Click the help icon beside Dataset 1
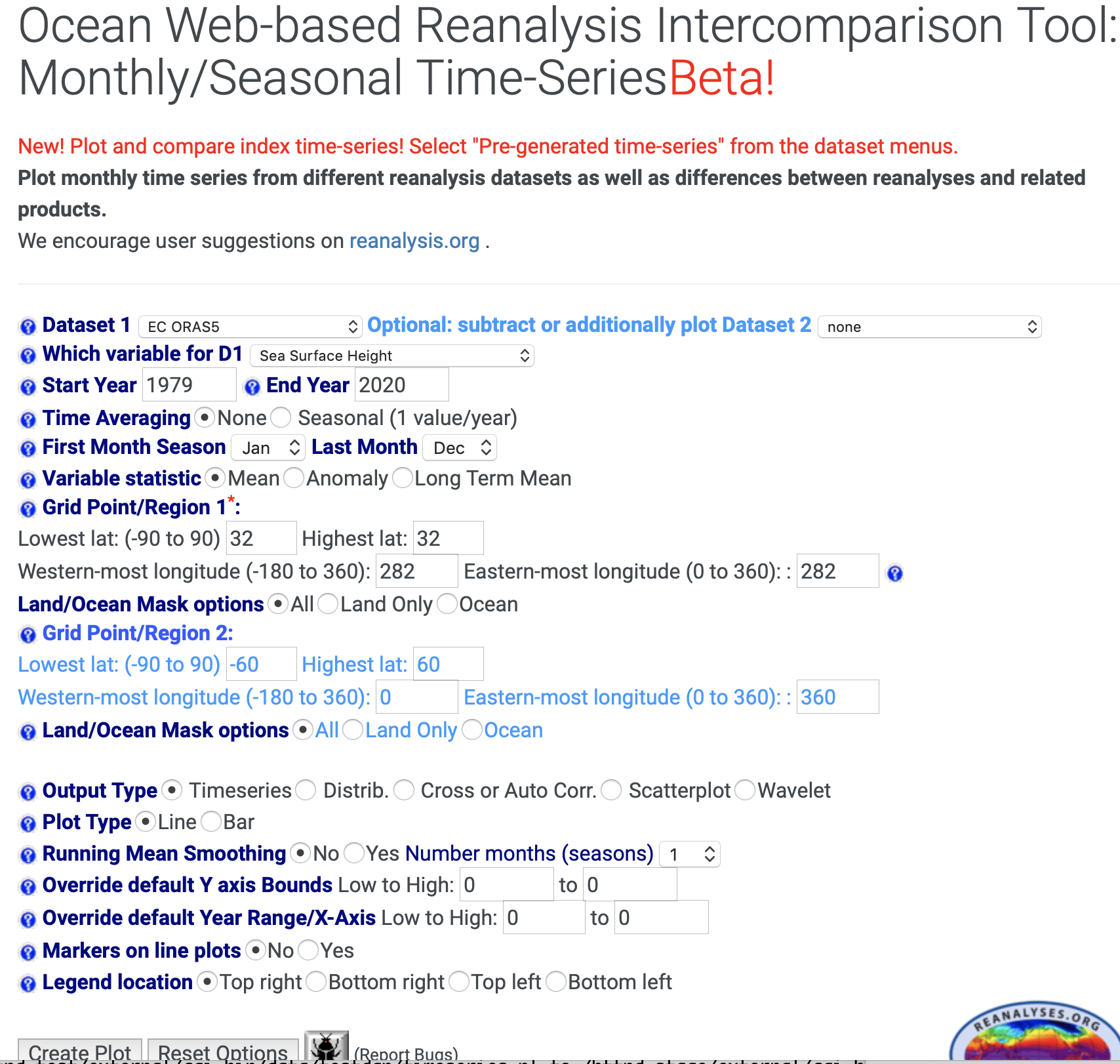1120x1064 pixels. (28, 326)
